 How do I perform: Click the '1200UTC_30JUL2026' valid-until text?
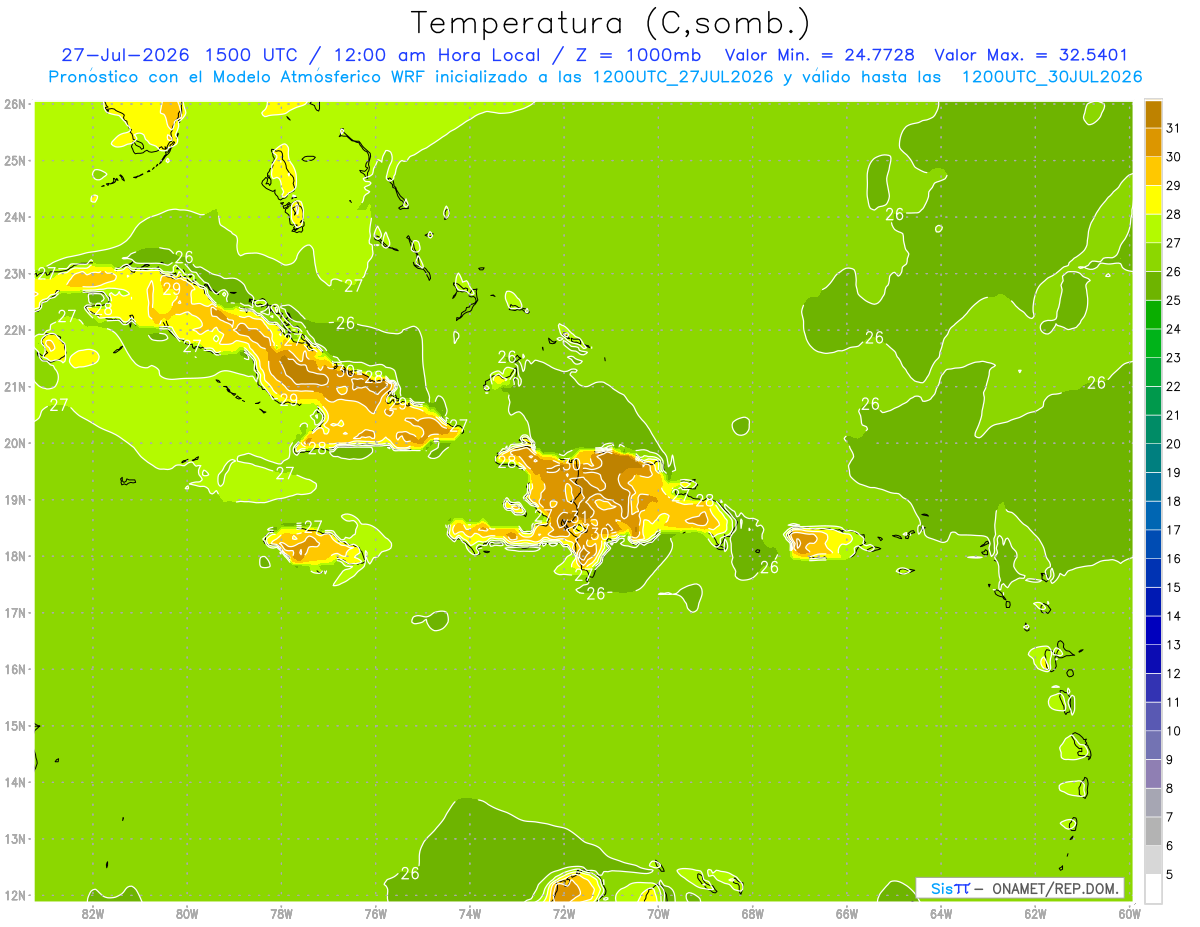(1052, 77)
